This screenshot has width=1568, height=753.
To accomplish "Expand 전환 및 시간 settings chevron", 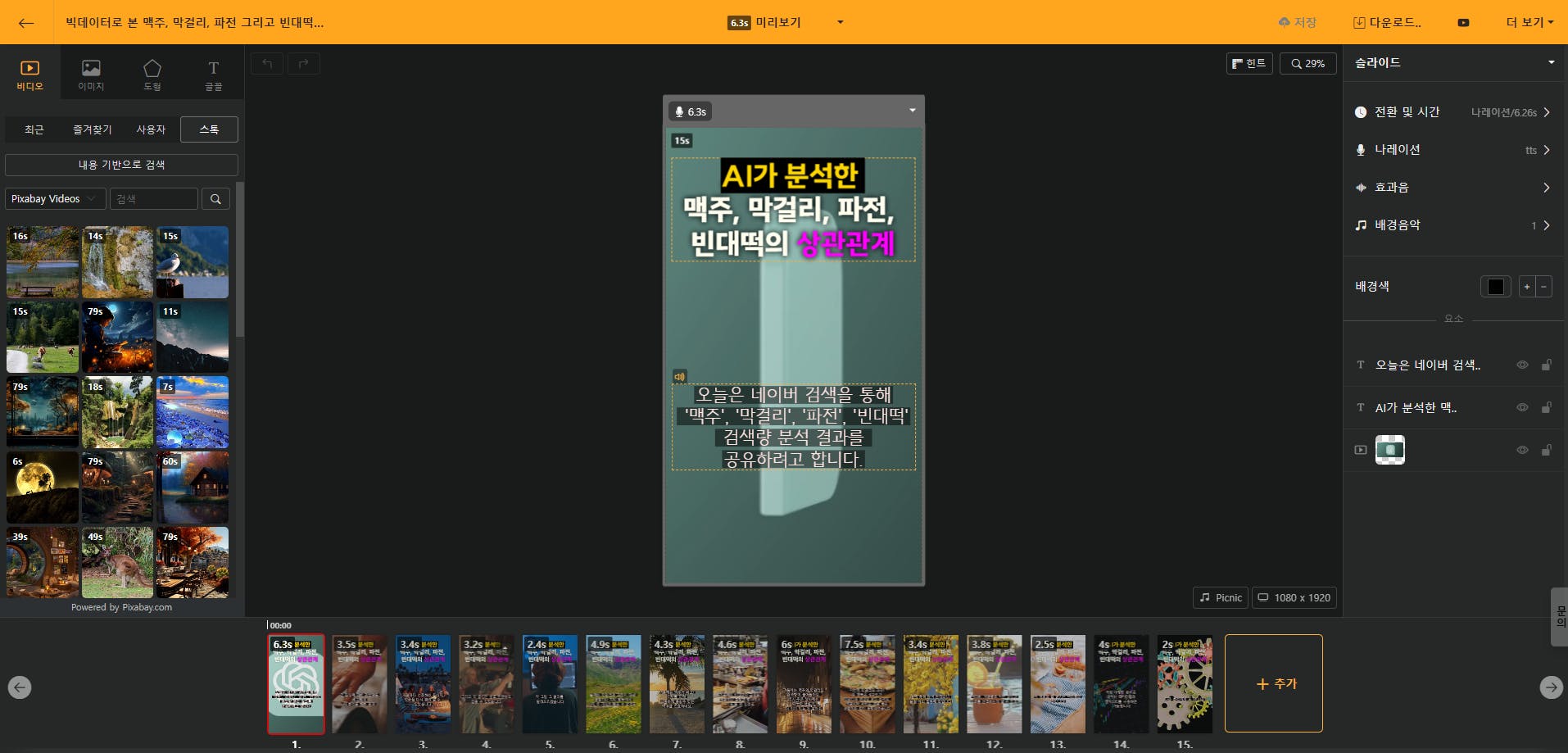I will 1547,112.
